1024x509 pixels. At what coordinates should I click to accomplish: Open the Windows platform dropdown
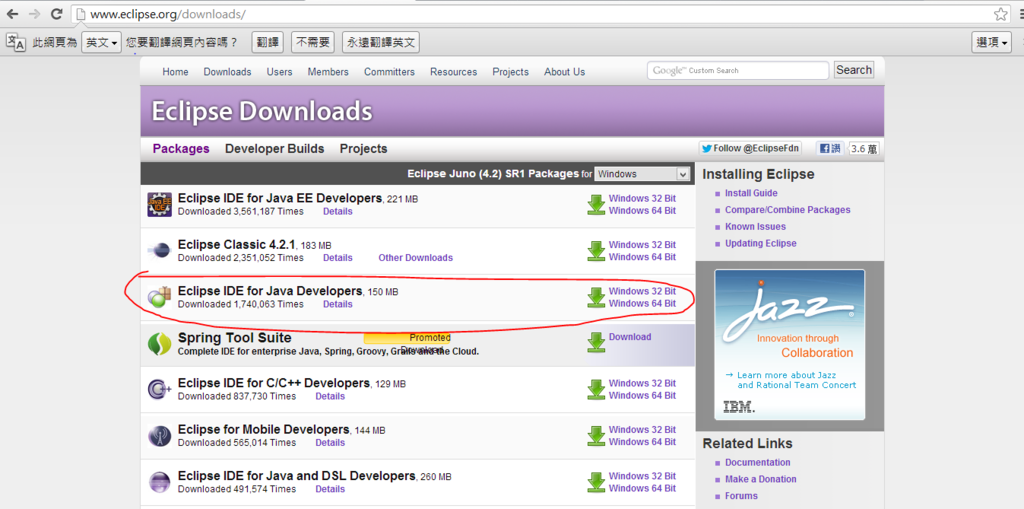[642, 174]
